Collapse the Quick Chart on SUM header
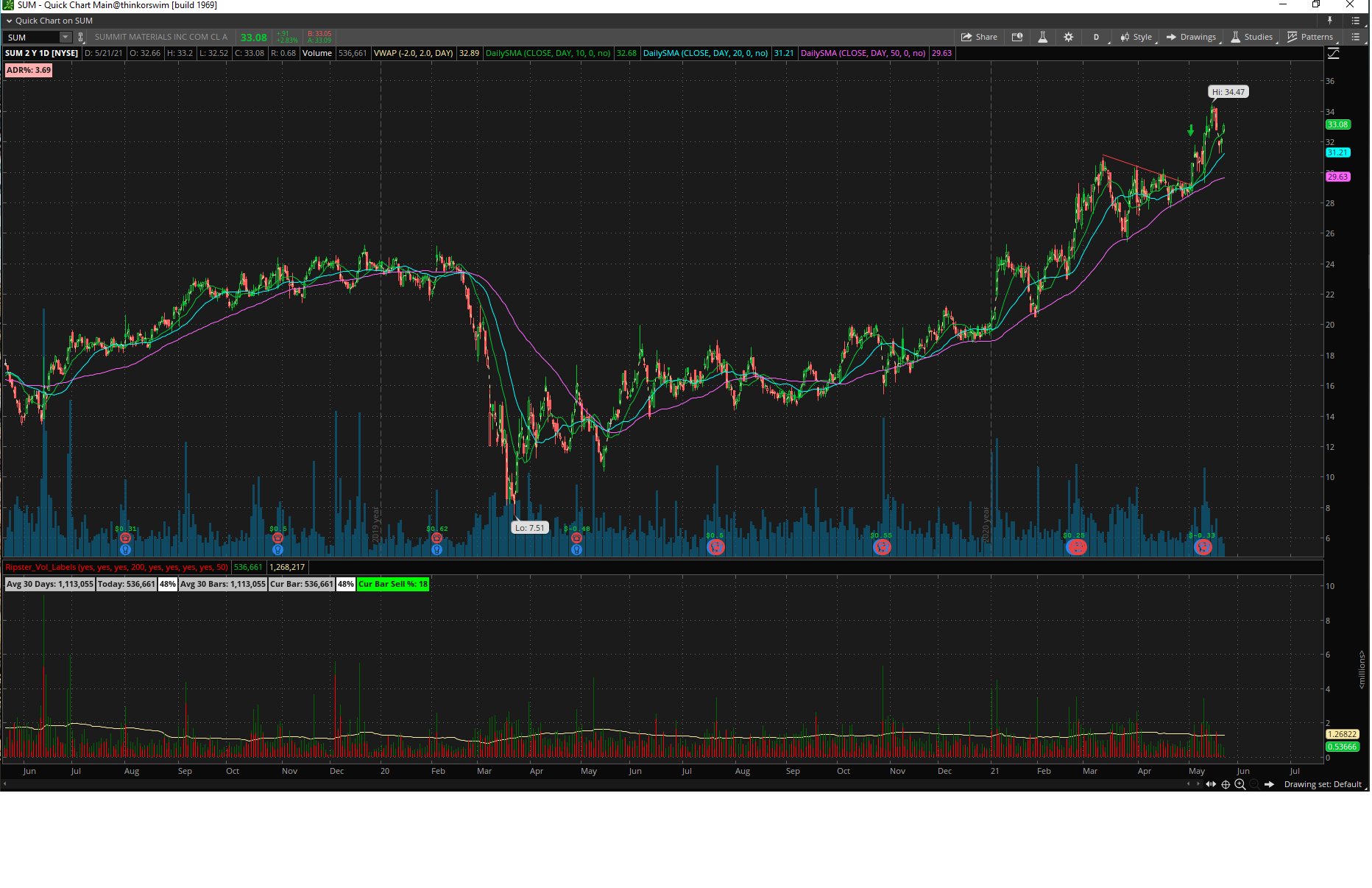This screenshot has width=1372, height=888. 9,21
